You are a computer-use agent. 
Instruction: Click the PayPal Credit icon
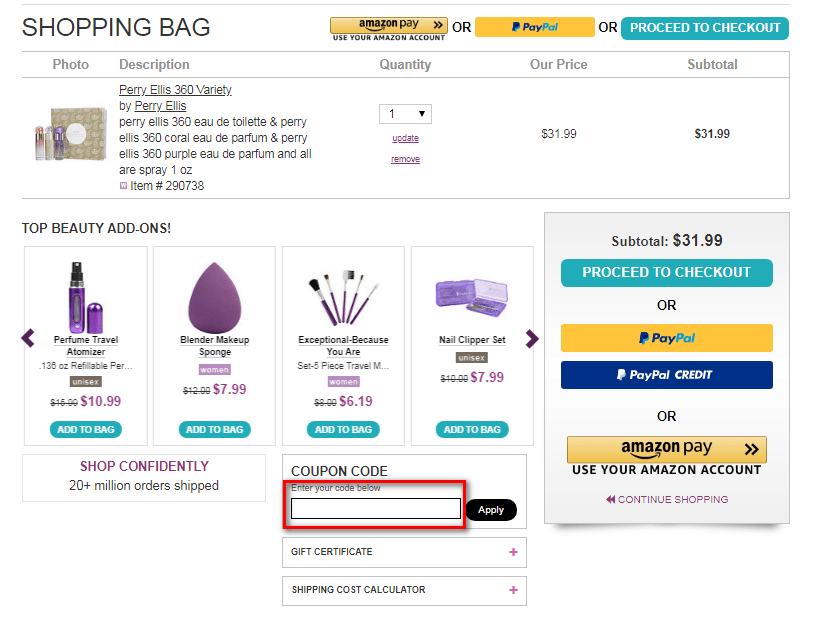point(666,375)
